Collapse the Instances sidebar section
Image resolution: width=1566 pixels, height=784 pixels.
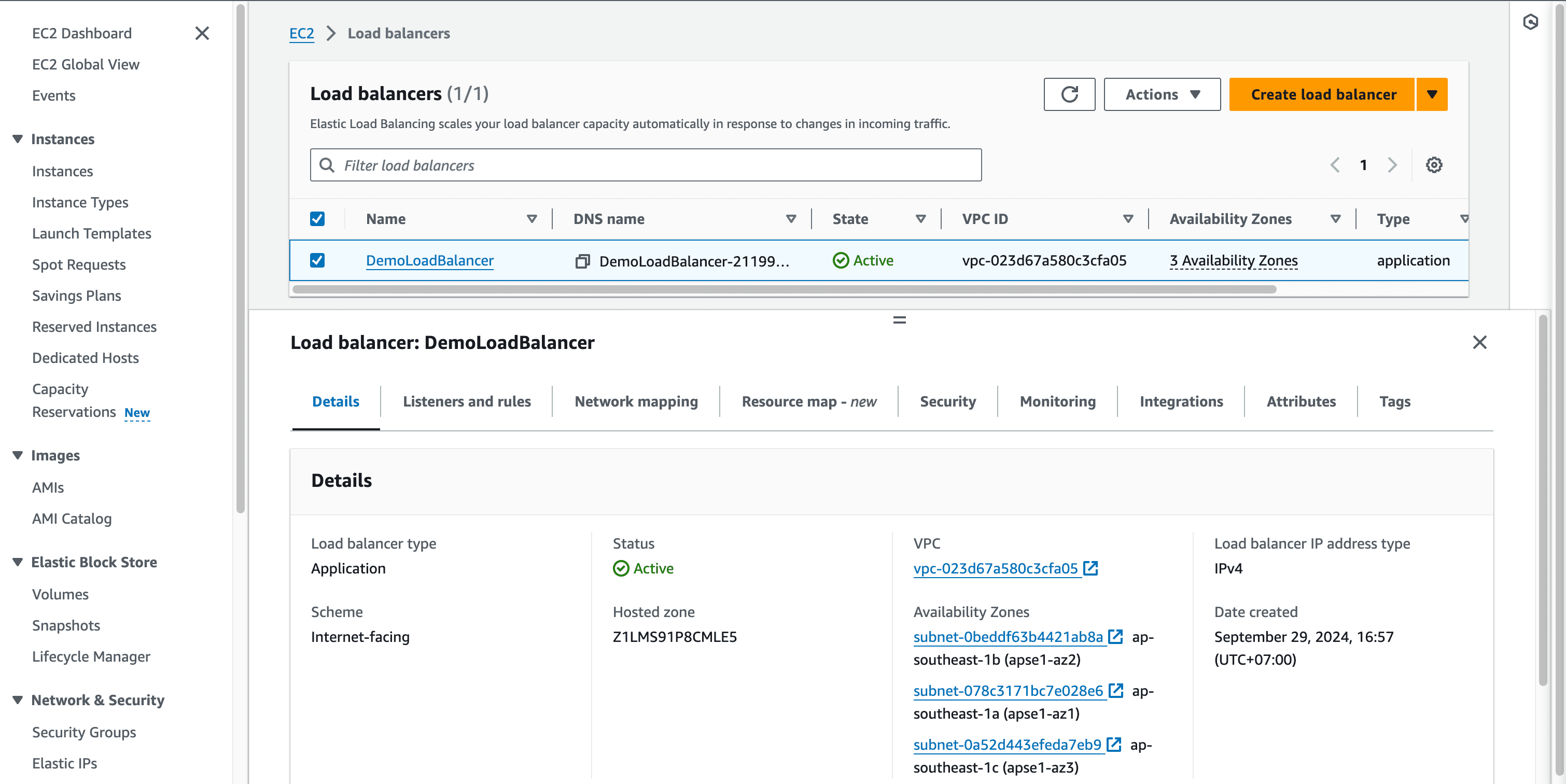pos(18,139)
